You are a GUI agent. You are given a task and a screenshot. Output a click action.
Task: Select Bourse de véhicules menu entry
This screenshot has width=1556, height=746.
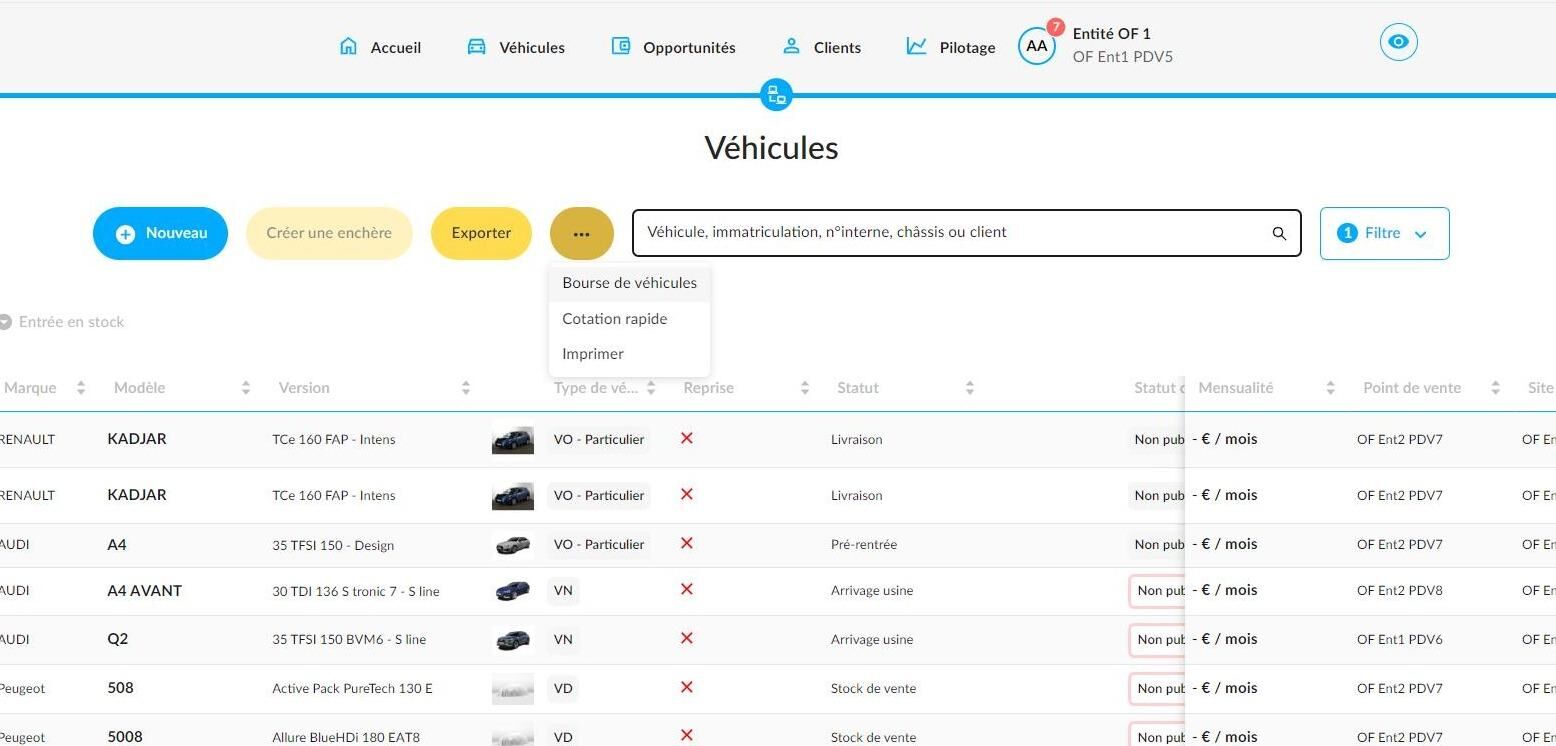click(x=629, y=283)
